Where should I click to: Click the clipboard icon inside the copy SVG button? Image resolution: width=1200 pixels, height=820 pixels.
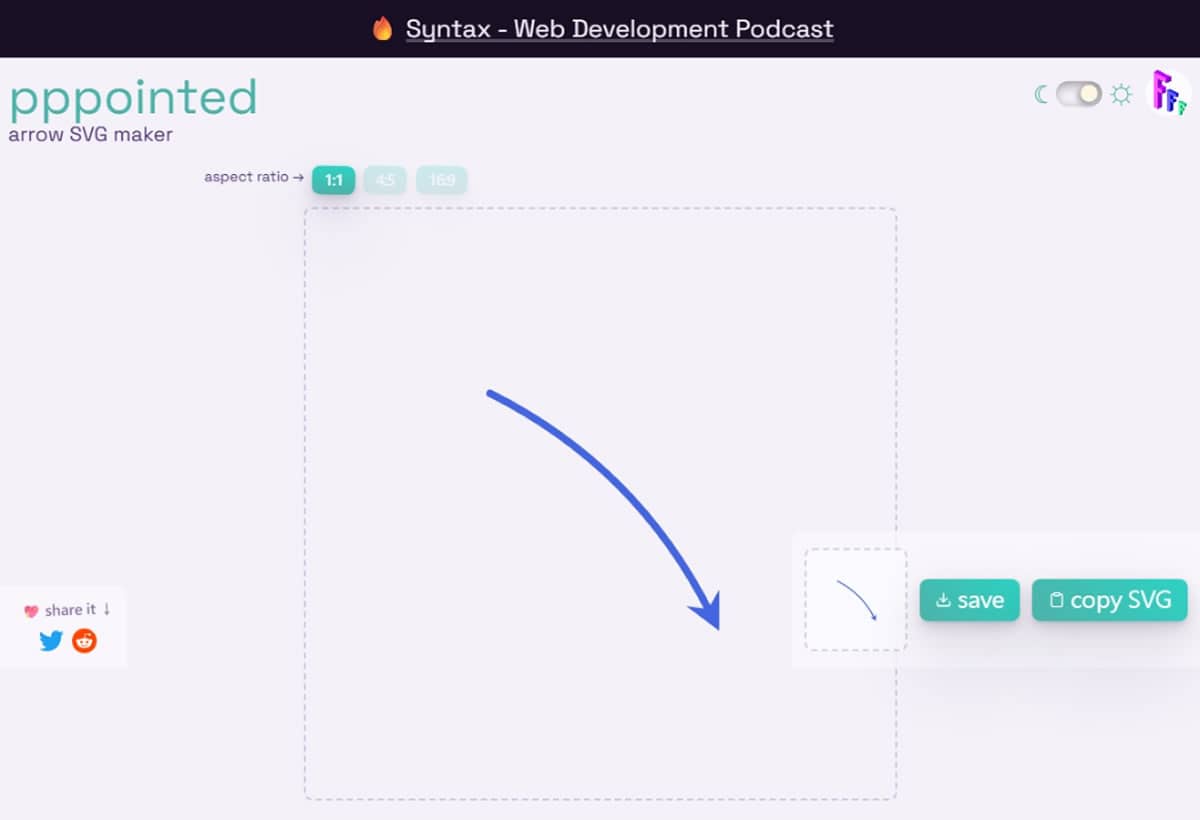point(1056,600)
